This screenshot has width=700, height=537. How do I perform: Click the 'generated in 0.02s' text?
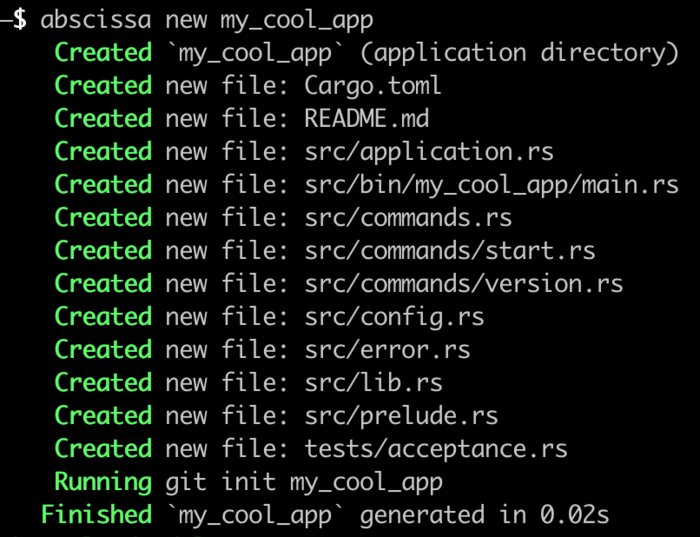click(x=484, y=515)
